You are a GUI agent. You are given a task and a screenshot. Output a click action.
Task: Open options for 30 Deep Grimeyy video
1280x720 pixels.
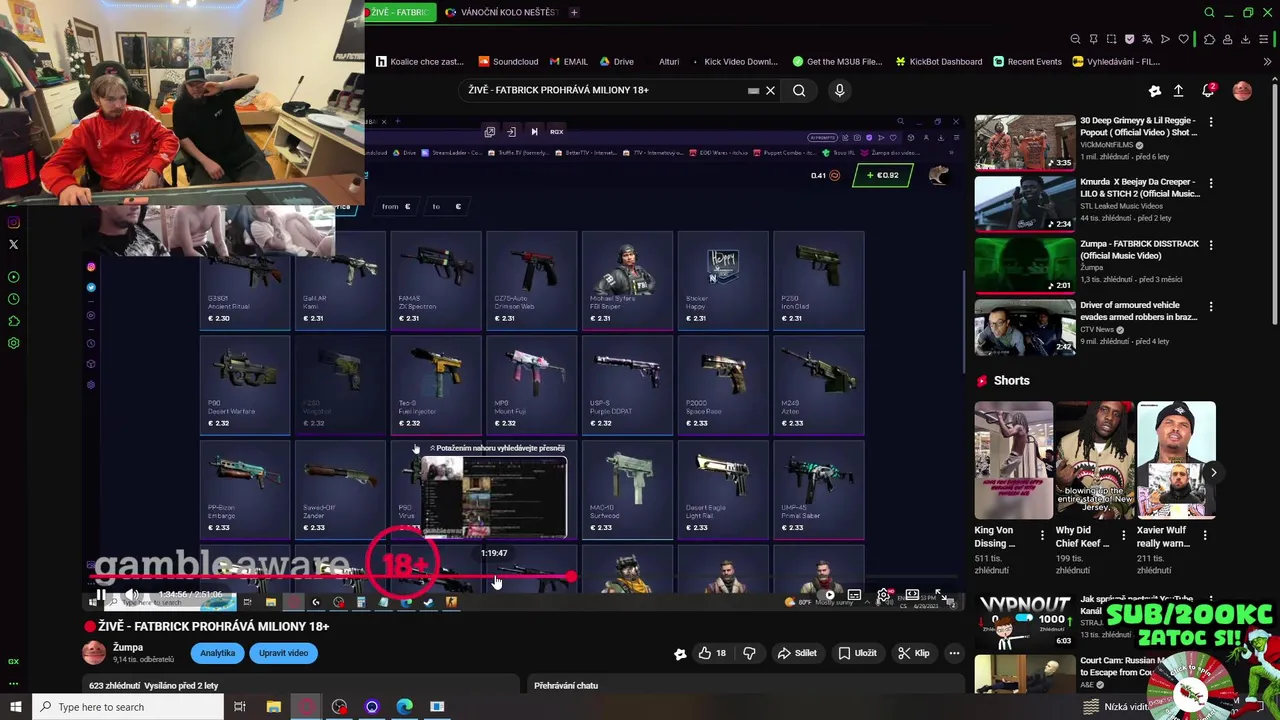1211,122
